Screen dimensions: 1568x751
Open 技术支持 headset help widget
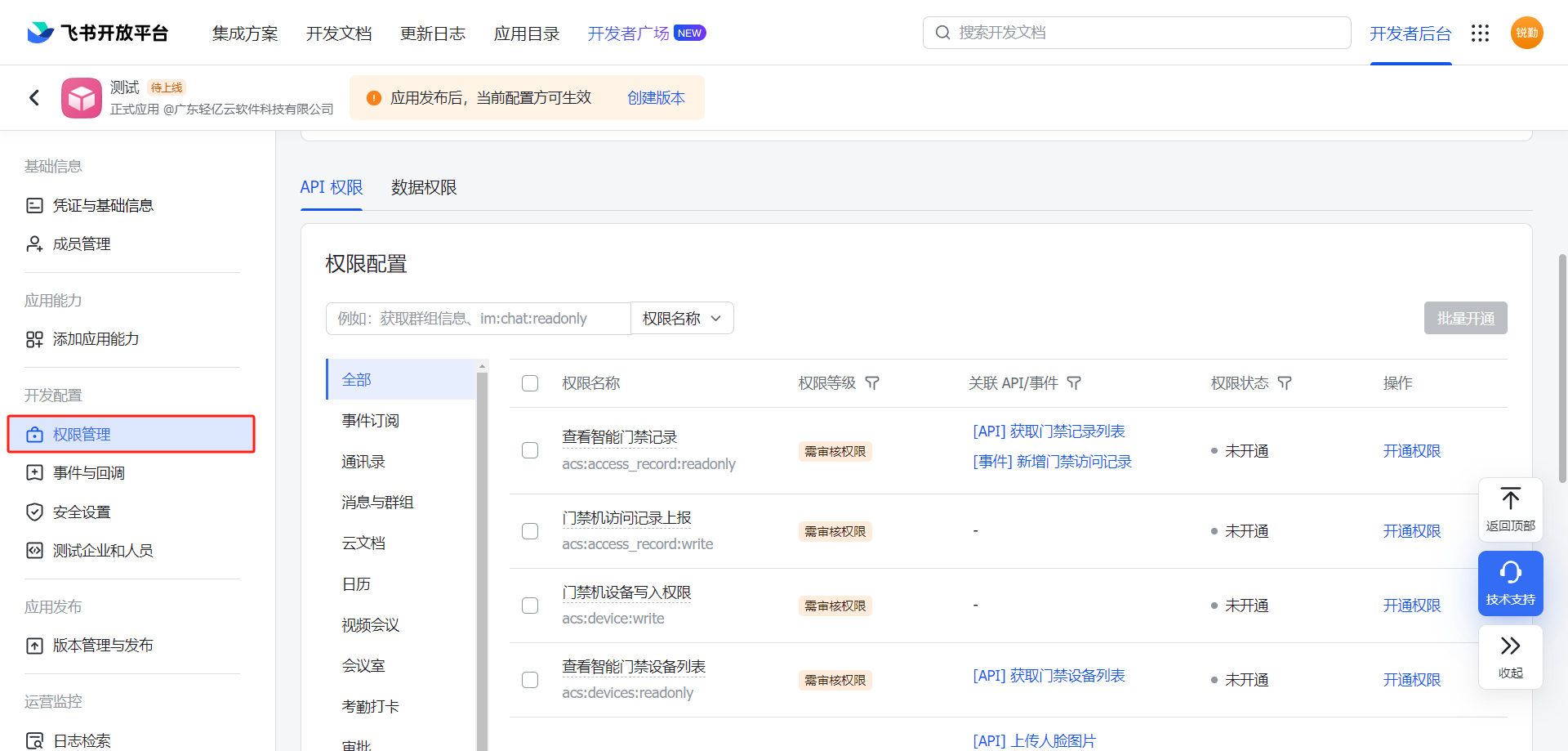pos(1510,583)
